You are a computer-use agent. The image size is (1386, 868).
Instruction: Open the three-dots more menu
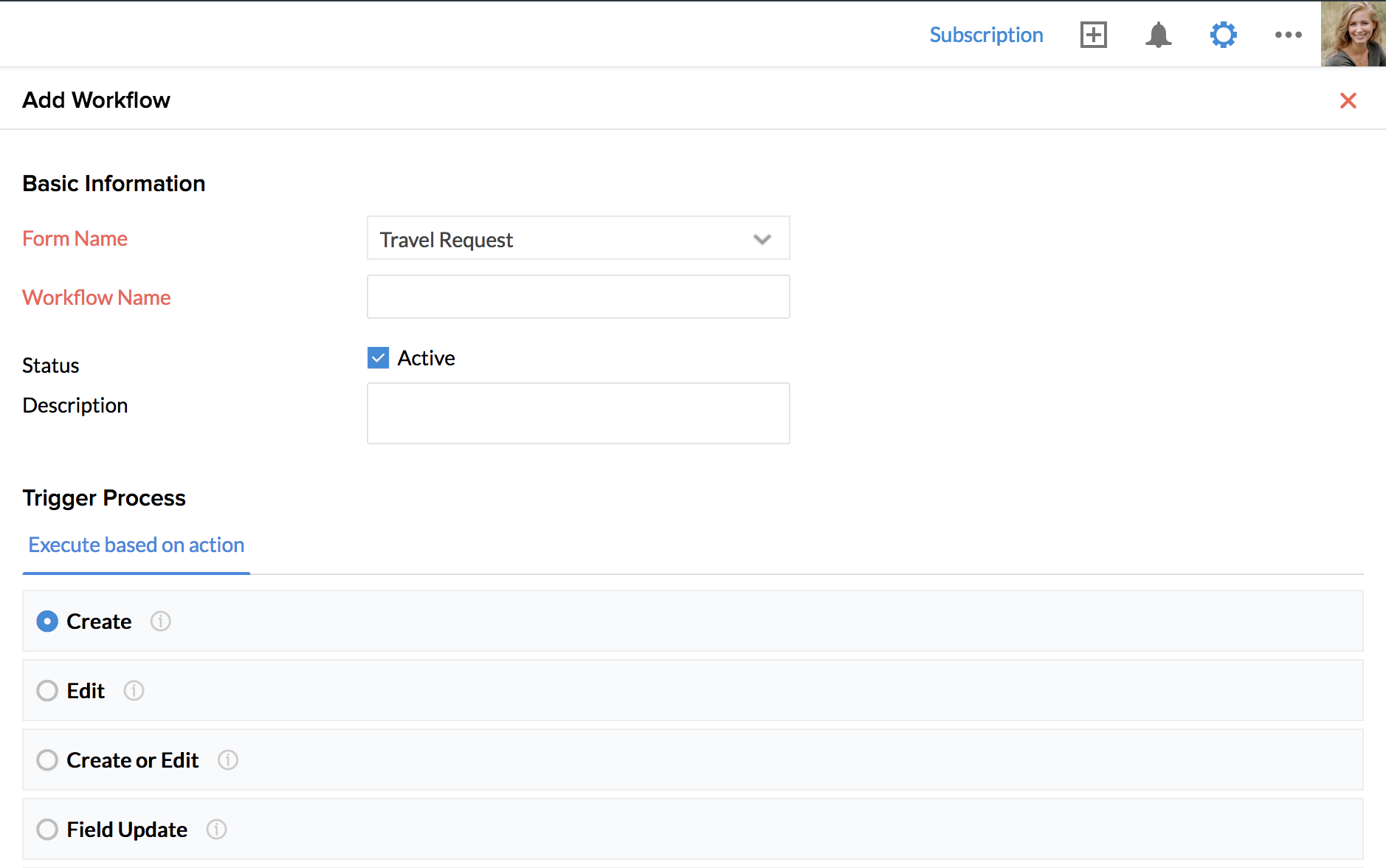click(x=1288, y=35)
